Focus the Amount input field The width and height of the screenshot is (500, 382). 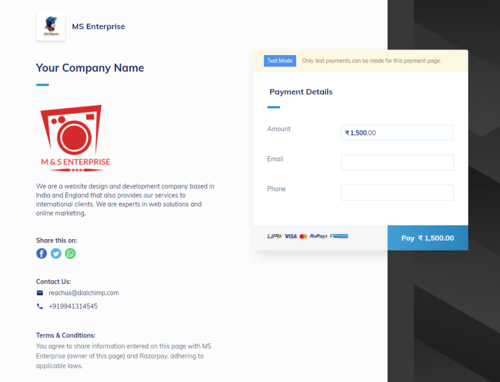tap(397, 133)
